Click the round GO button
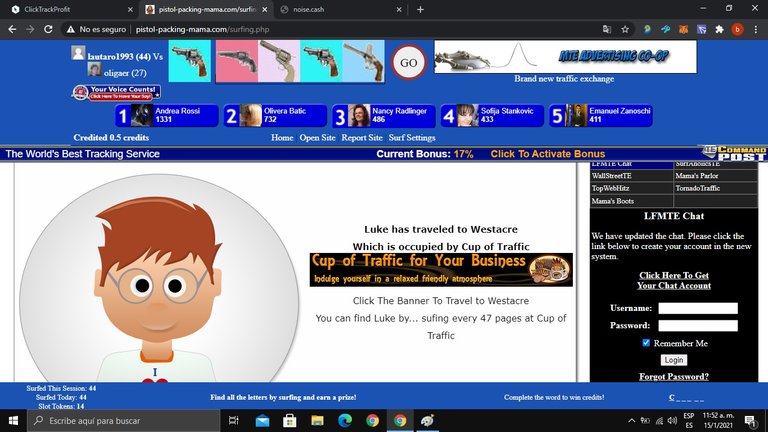 tap(408, 62)
